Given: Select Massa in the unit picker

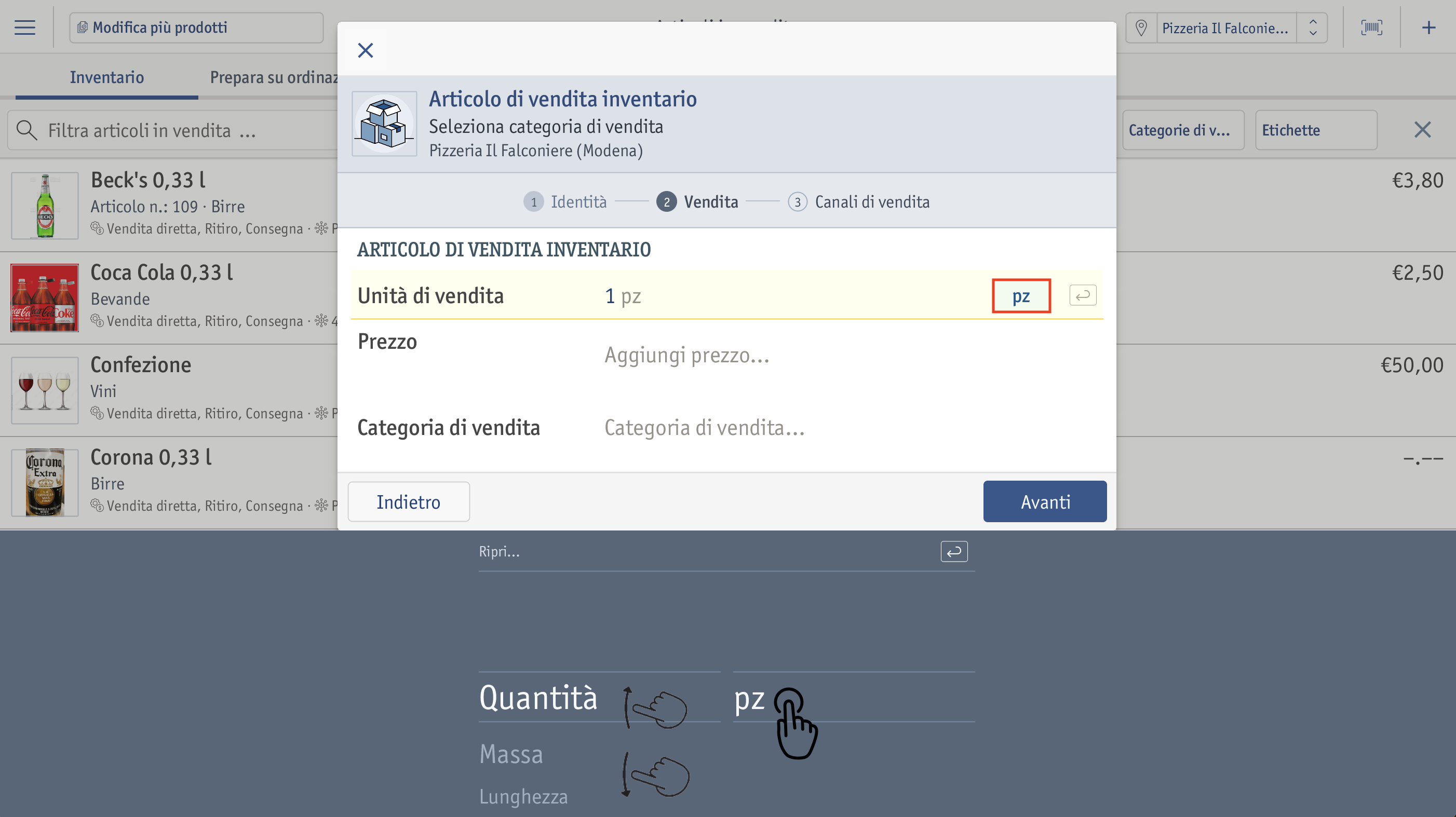Looking at the screenshot, I should pyautogui.click(x=511, y=754).
